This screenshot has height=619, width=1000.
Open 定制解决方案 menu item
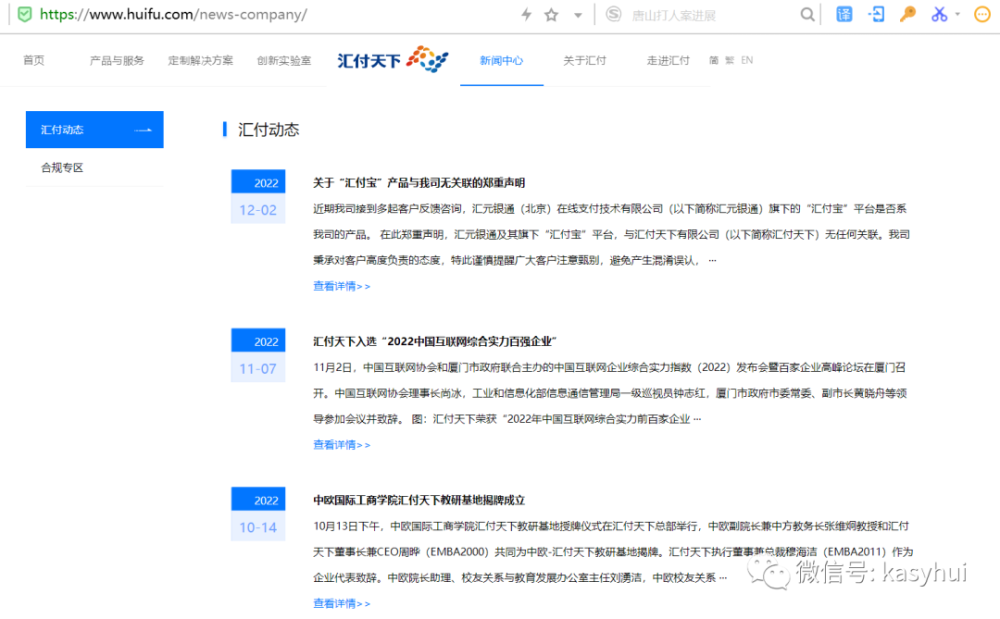pyautogui.click(x=200, y=61)
